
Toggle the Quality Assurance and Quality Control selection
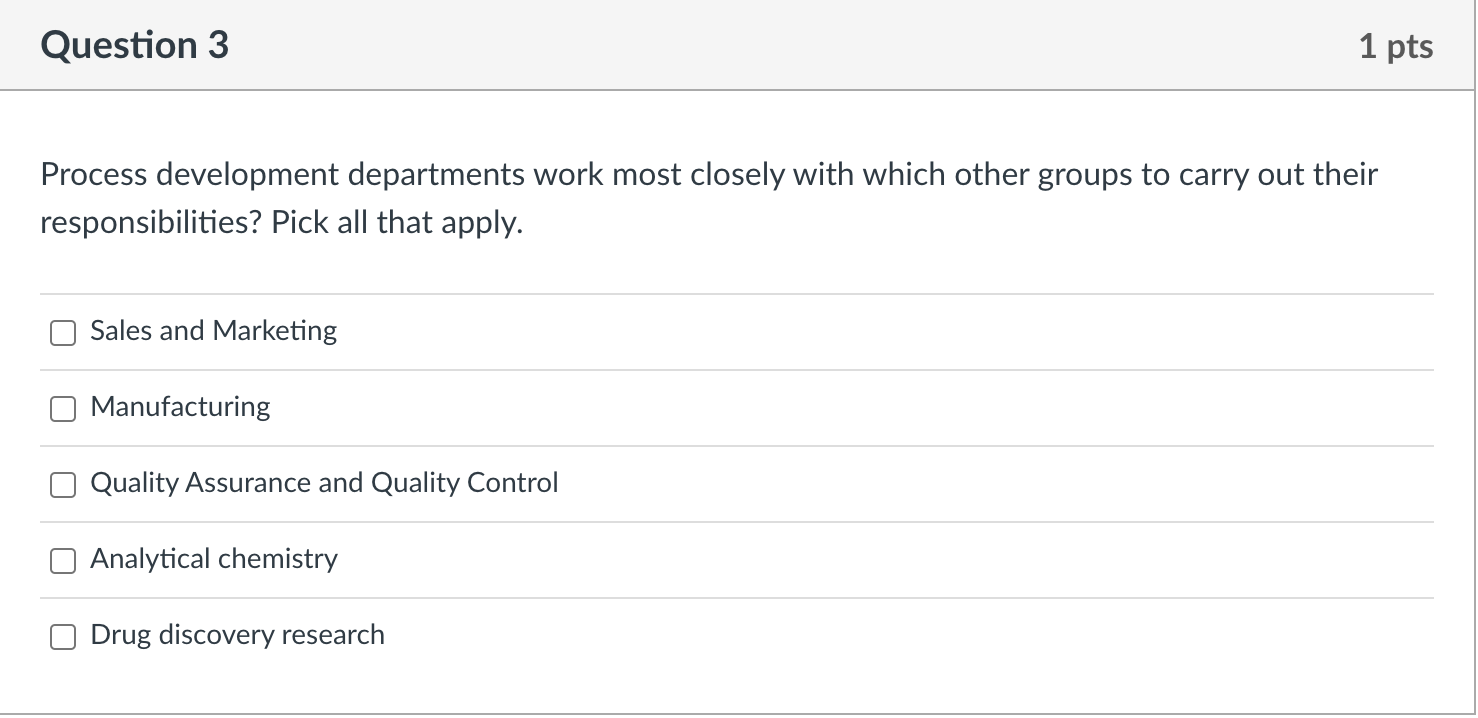point(62,484)
